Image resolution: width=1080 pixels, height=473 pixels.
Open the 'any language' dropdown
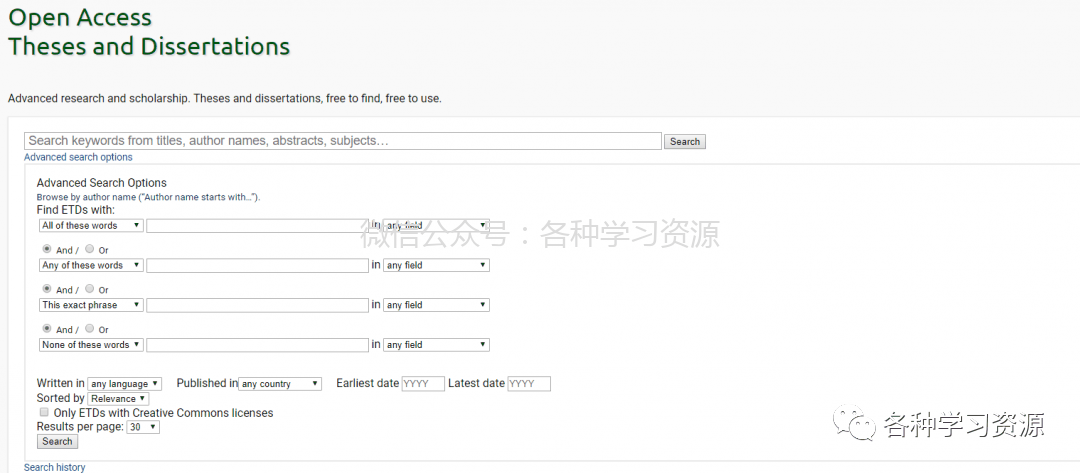pyautogui.click(x=125, y=384)
